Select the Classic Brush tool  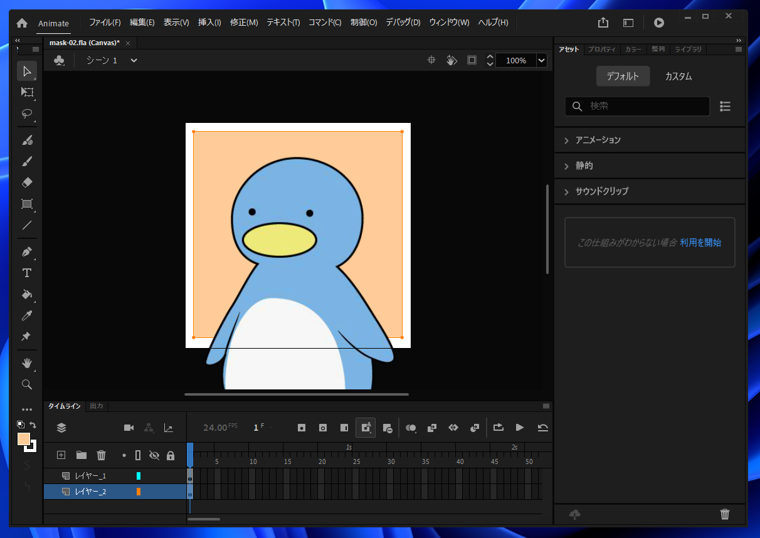coord(27,161)
